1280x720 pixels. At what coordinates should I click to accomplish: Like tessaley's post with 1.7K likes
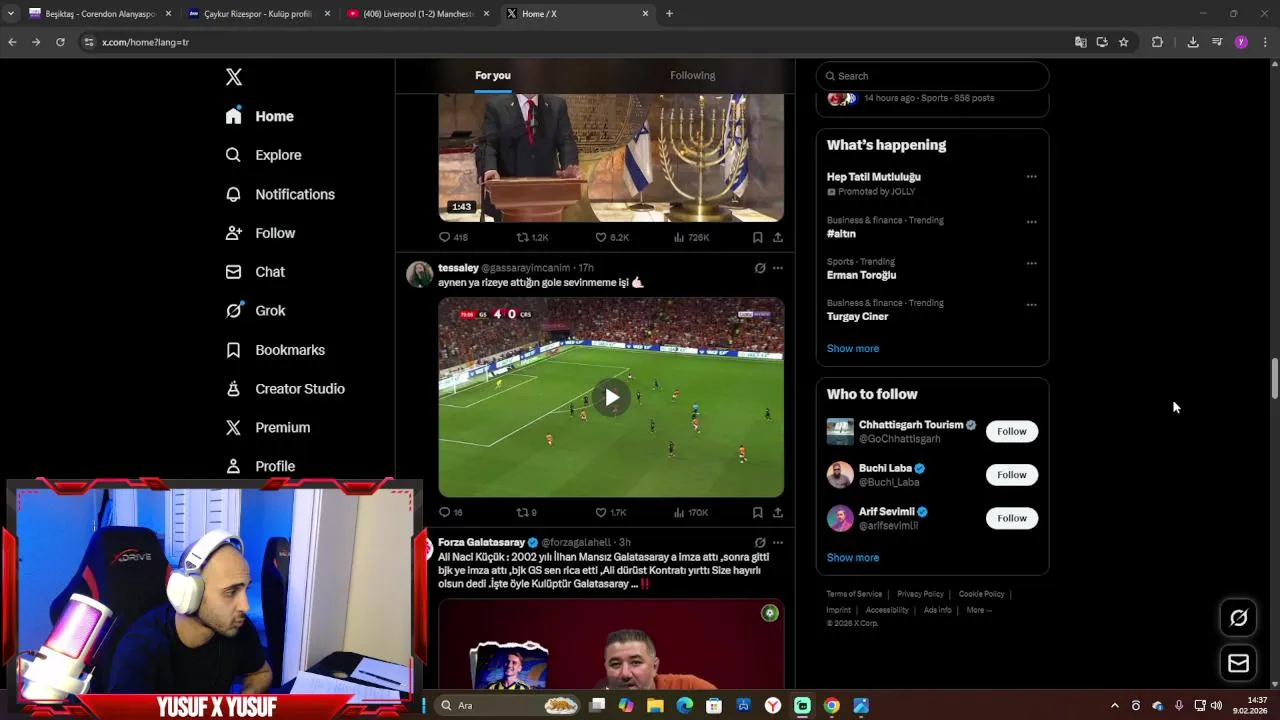point(611,512)
